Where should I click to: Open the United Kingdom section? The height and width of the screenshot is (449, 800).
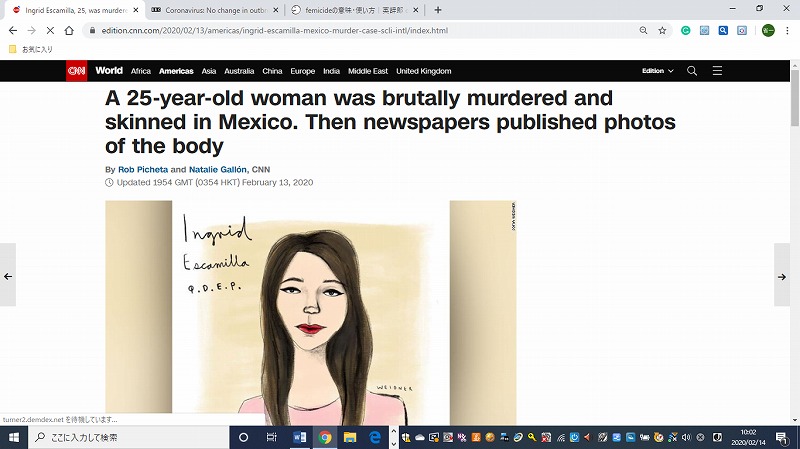pos(423,71)
